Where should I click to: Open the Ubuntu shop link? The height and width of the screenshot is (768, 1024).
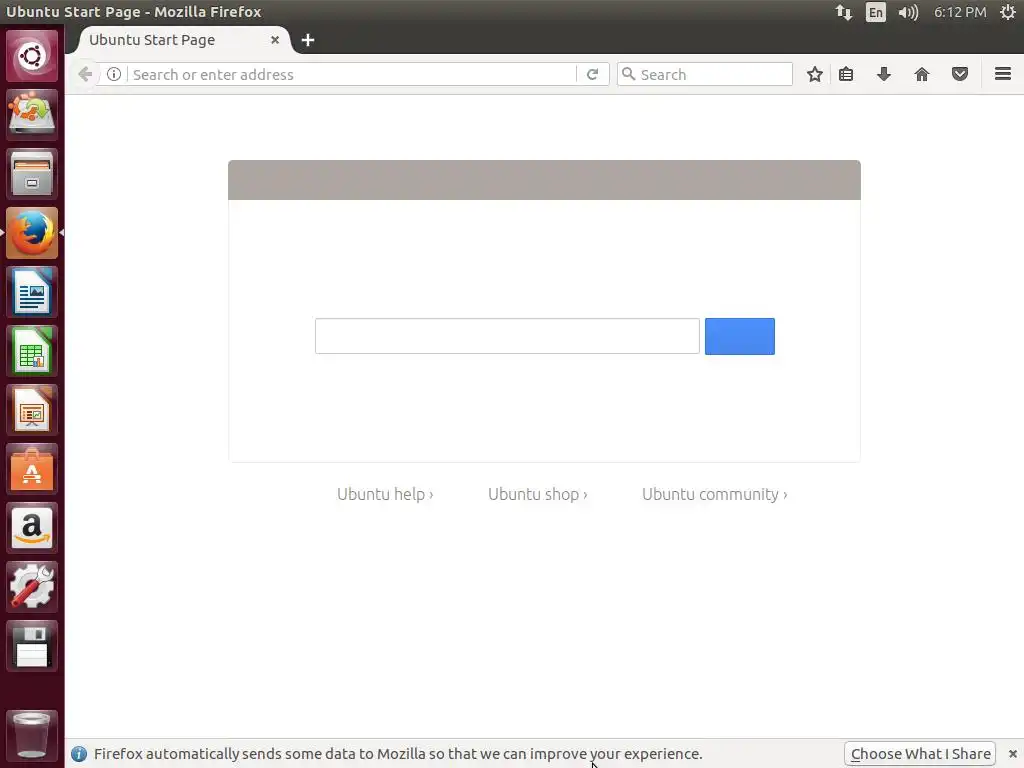point(537,494)
